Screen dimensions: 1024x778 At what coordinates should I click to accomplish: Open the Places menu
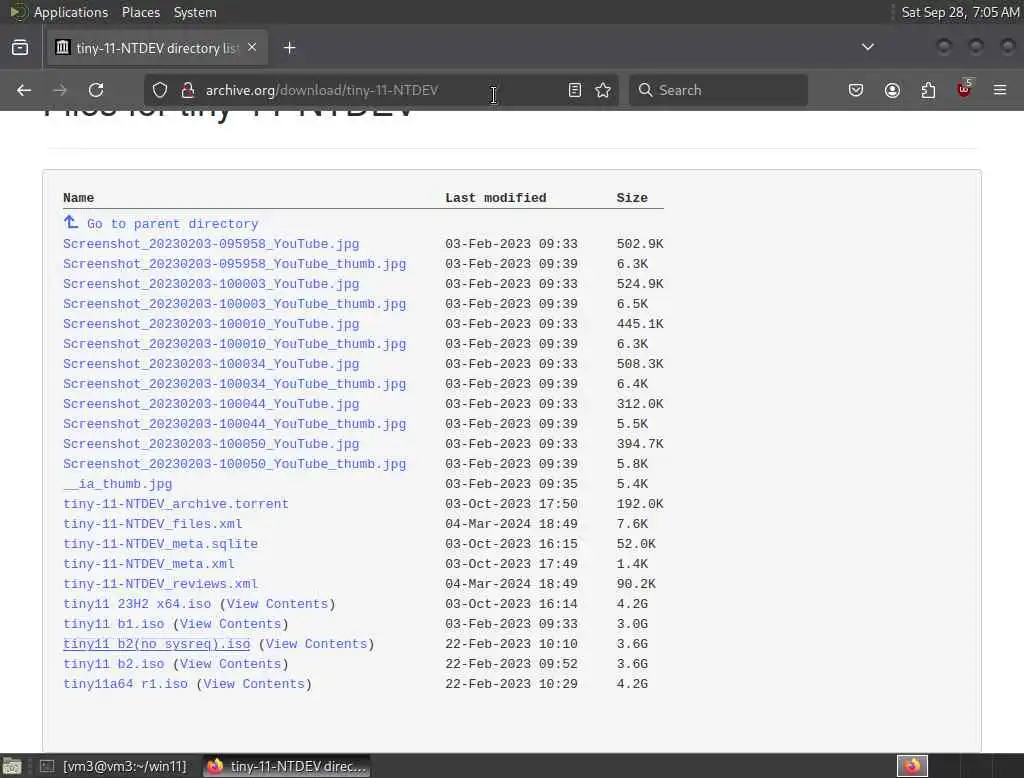coord(141,12)
